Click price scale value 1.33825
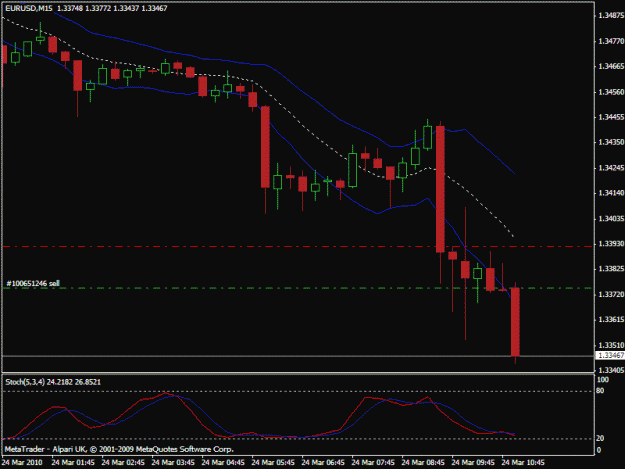Viewport: 625px width, 469px height. 611,269
